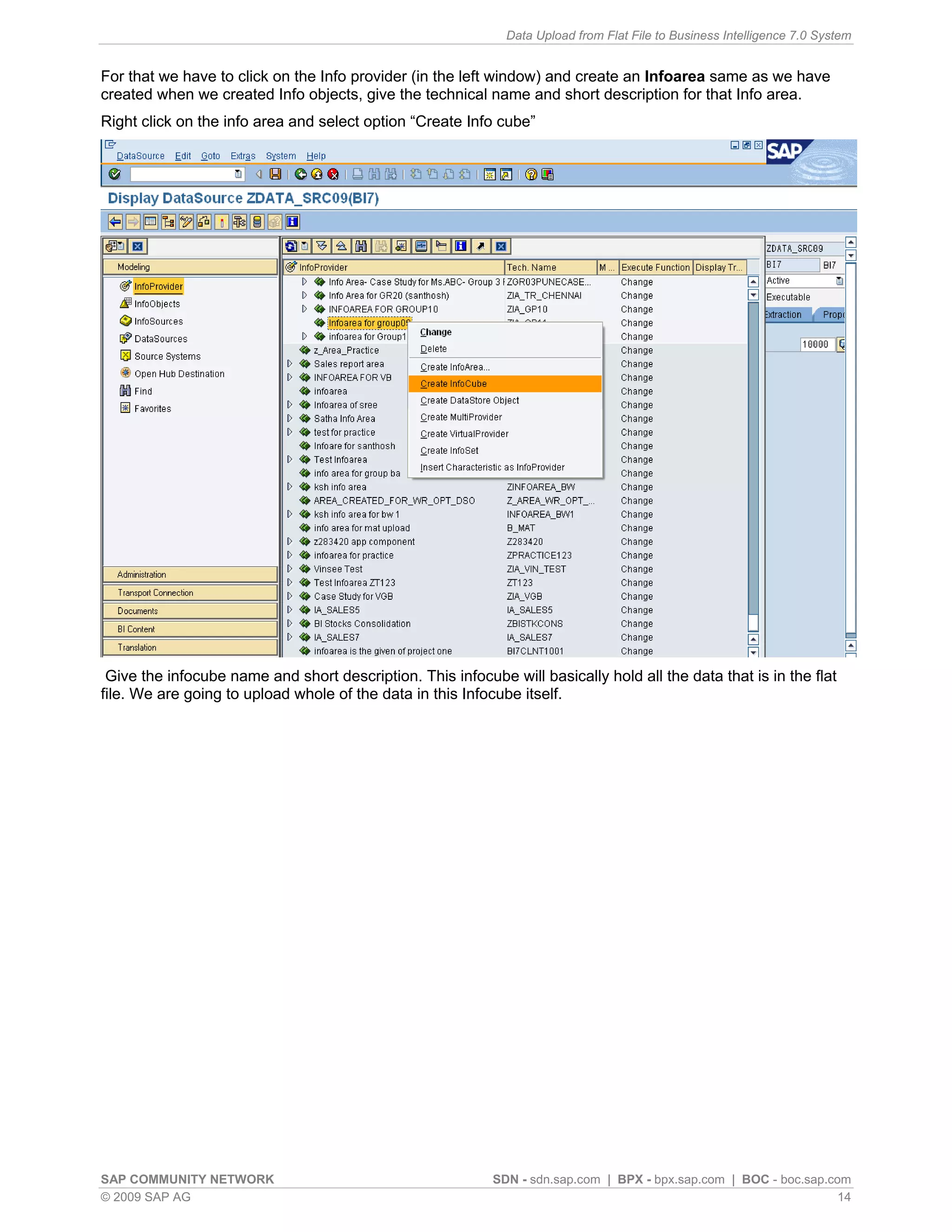Expand the Satha Info Area node
The width and height of the screenshot is (952, 1232).
pyautogui.click(x=290, y=418)
